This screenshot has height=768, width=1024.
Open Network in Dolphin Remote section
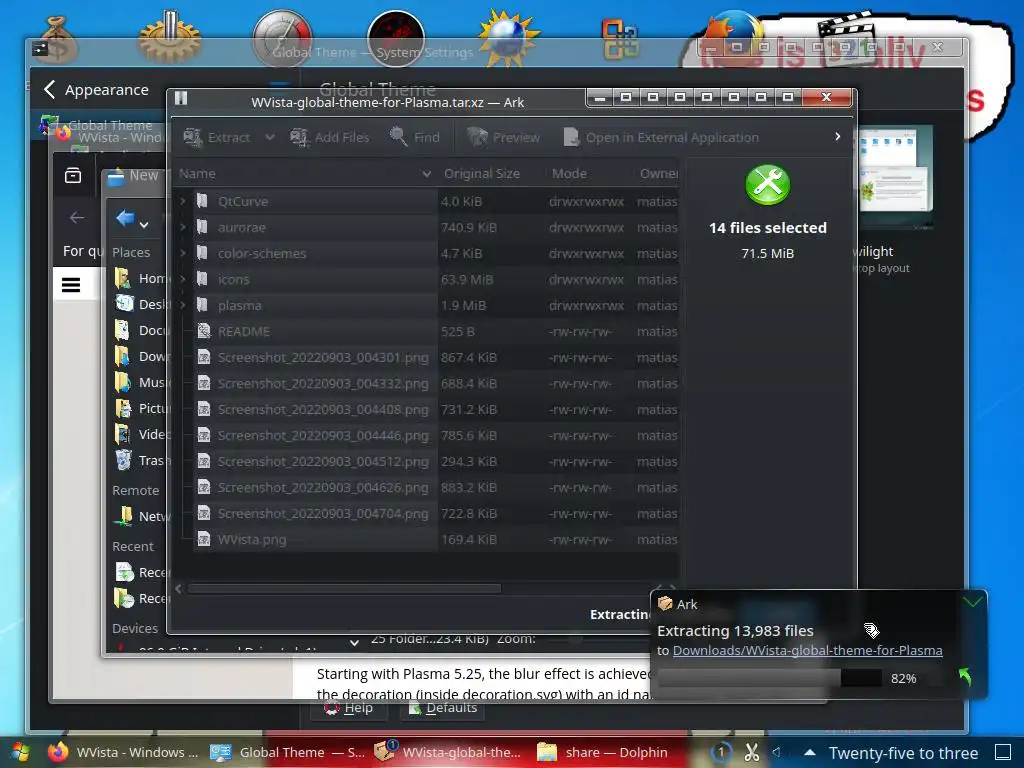(140, 517)
